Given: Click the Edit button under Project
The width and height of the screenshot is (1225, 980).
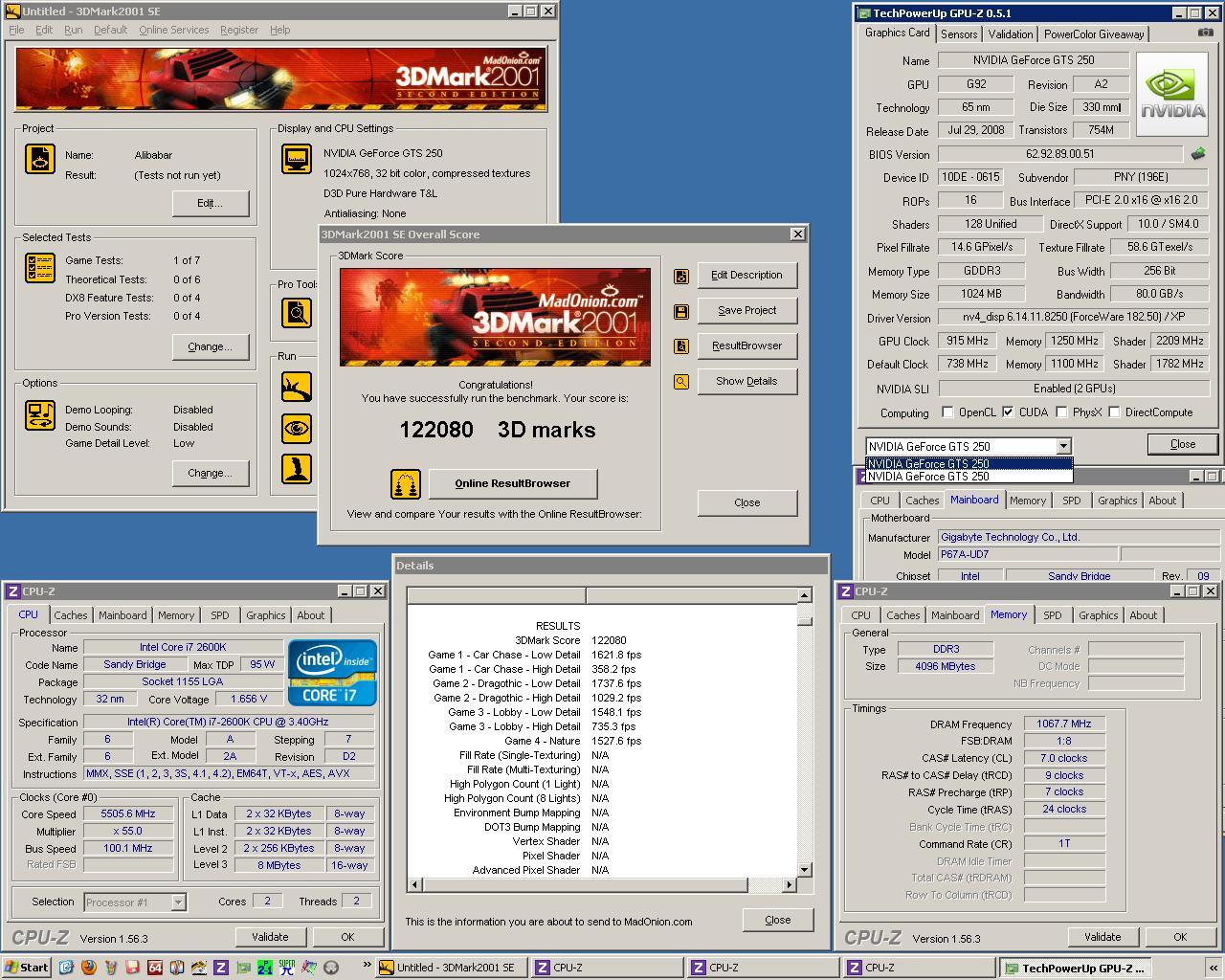Looking at the screenshot, I should [x=210, y=203].
